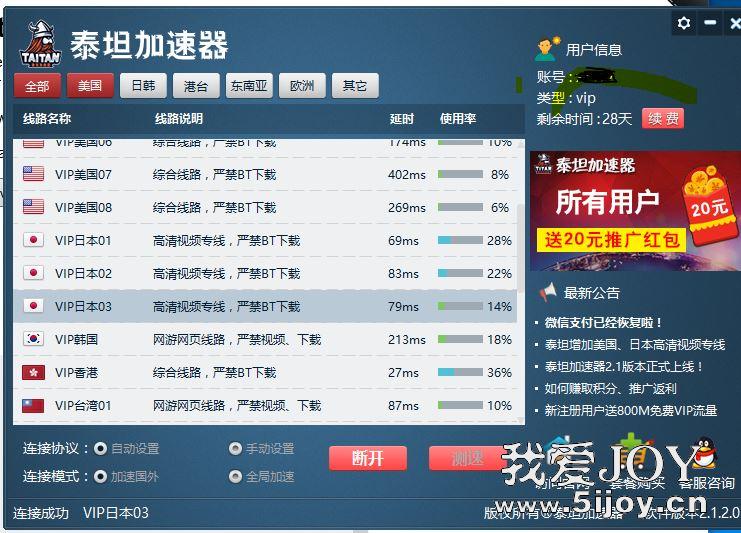
Task: Switch to the 东南亚 region tab
Action: point(249,86)
